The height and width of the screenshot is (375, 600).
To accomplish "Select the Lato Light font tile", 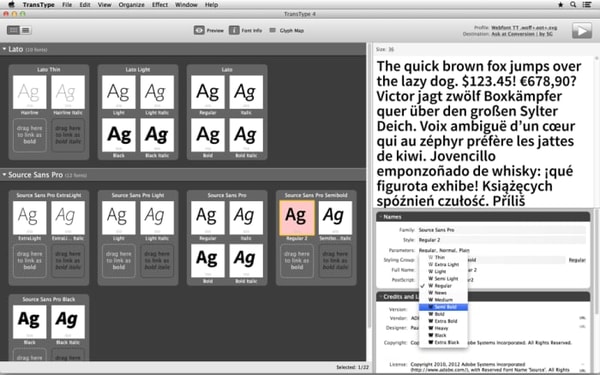I will [x=119, y=92].
